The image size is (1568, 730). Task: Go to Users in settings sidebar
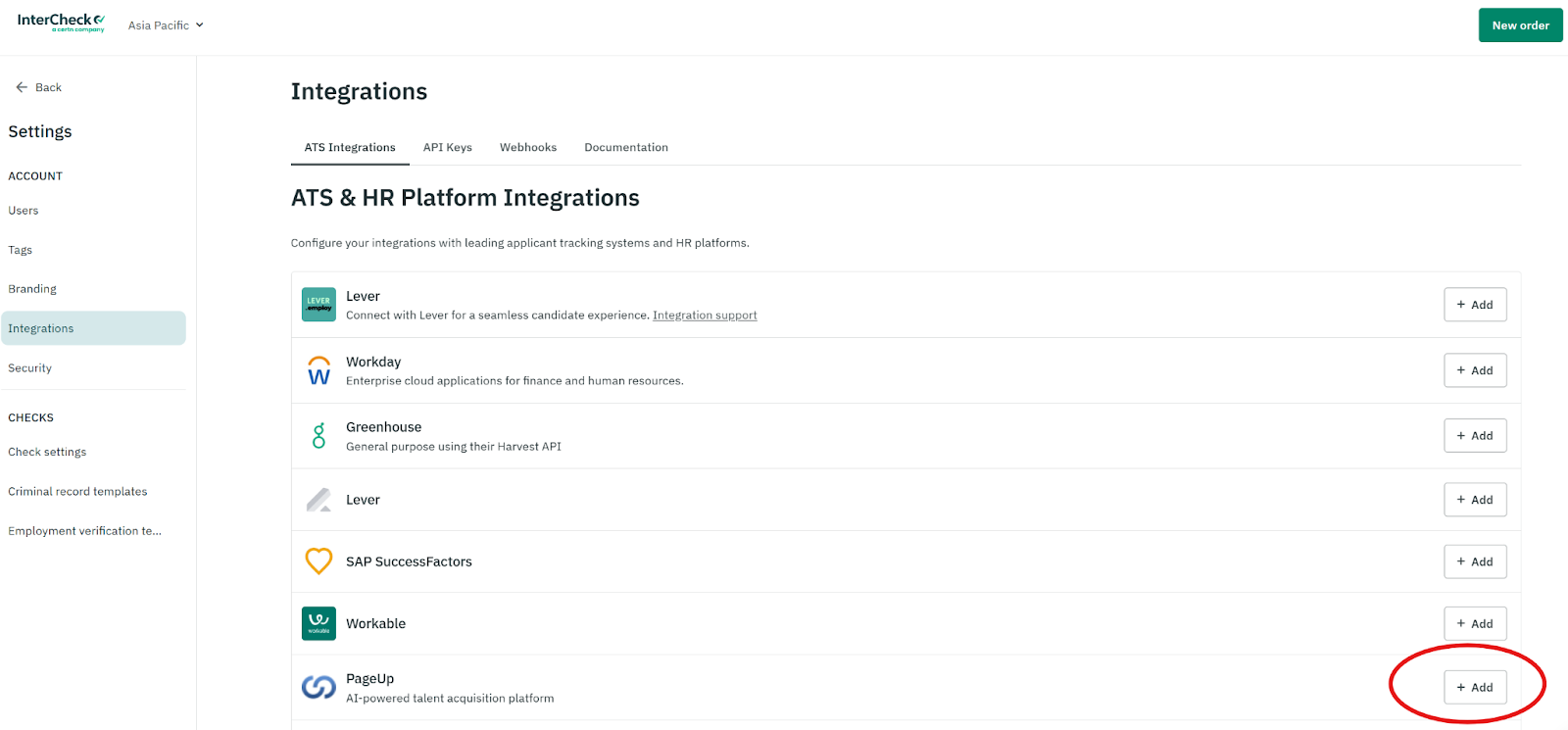tap(24, 211)
